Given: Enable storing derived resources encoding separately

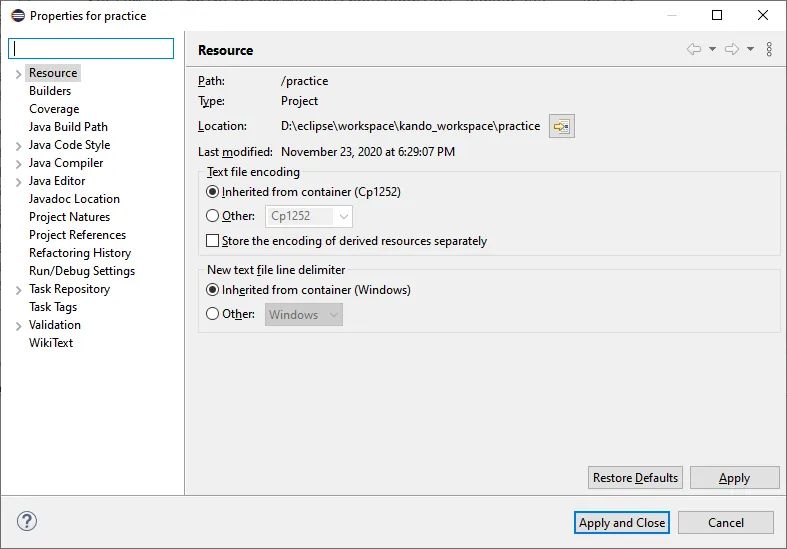Looking at the screenshot, I should tap(212, 241).
